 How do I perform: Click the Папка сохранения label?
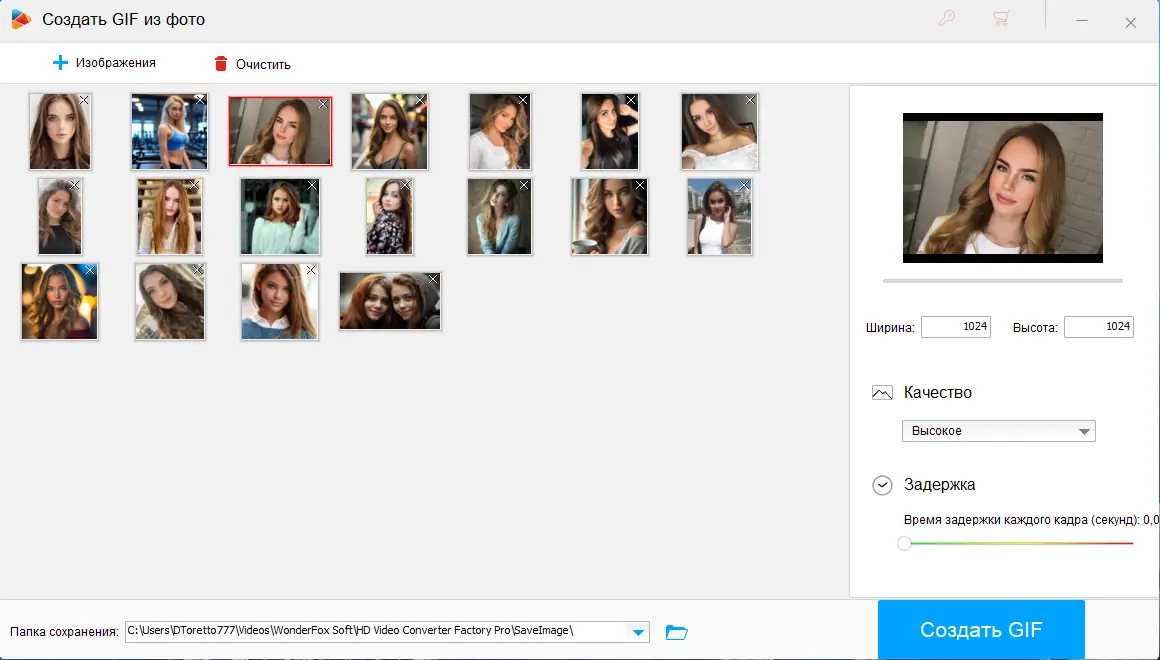pos(64,632)
